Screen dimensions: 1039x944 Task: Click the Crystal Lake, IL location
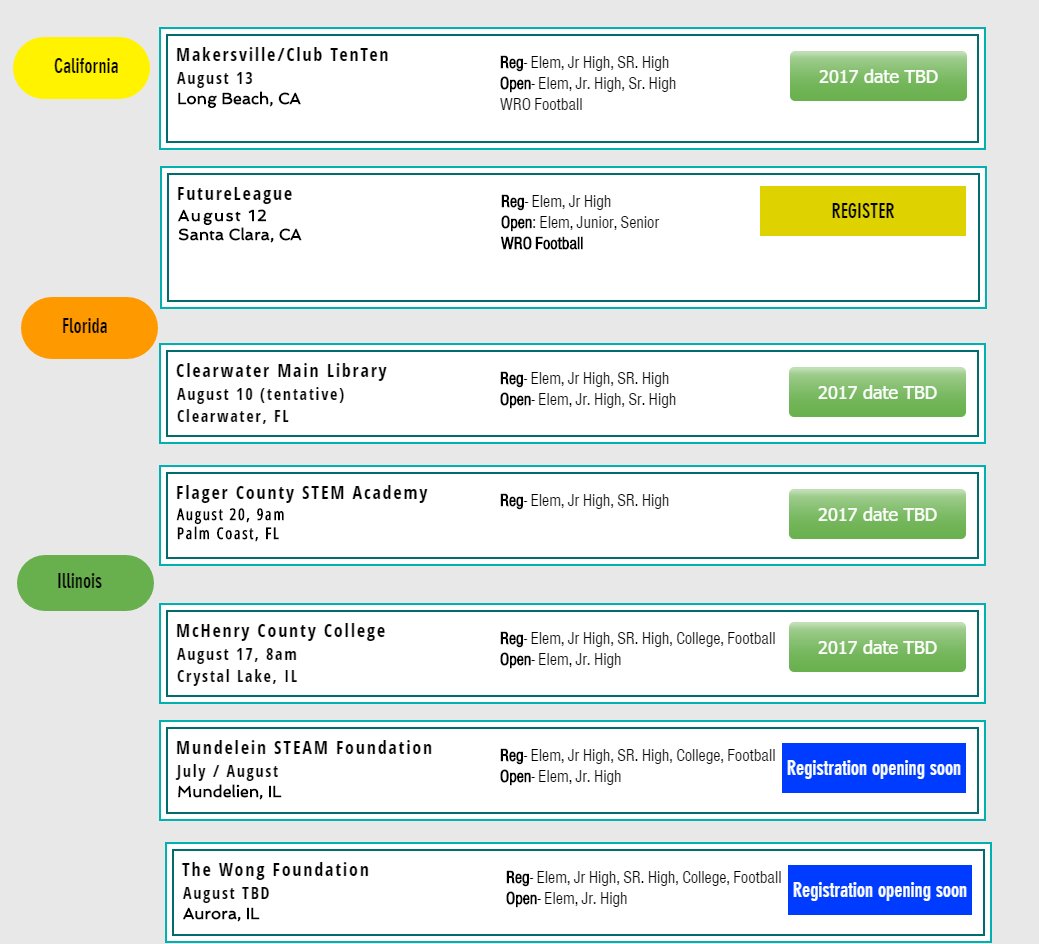tap(237, 676)
